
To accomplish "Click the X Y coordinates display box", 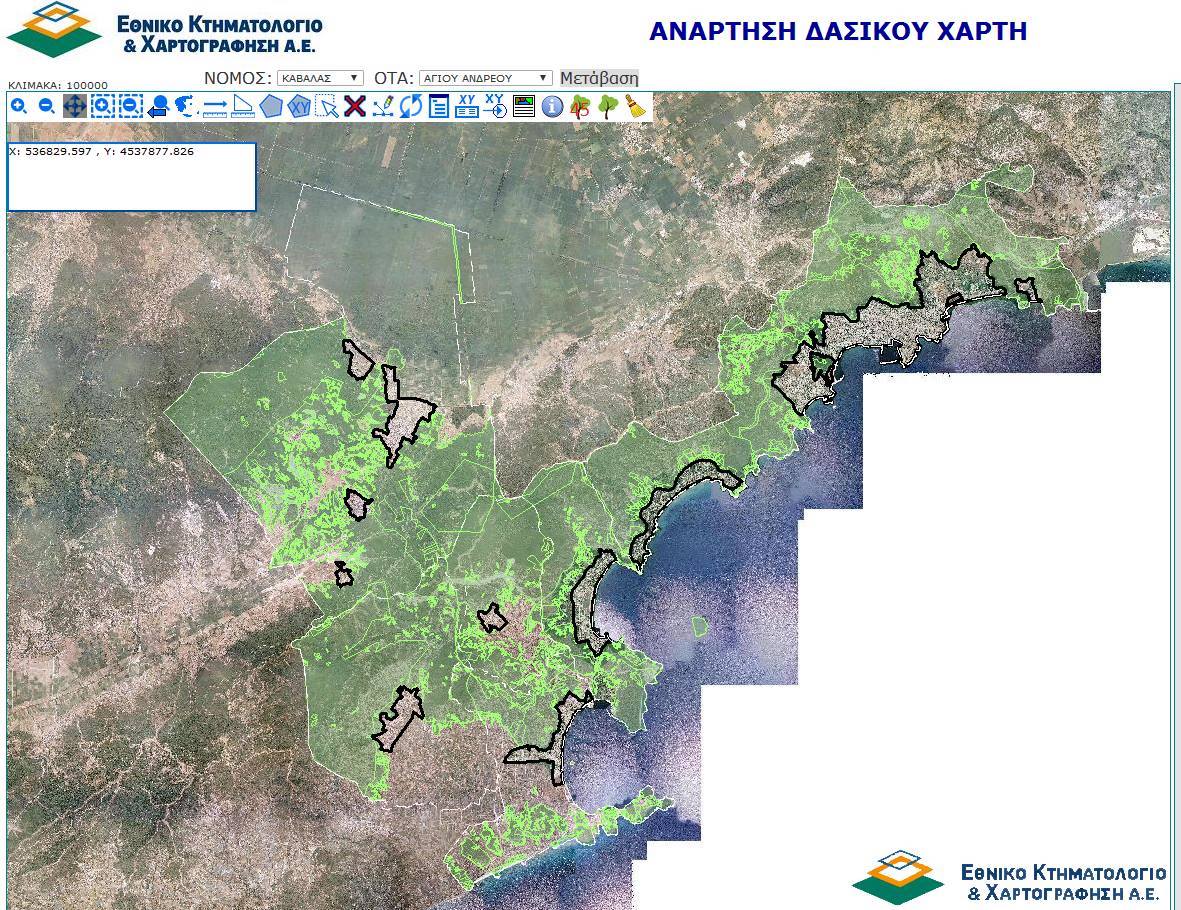I will [131, 177].
